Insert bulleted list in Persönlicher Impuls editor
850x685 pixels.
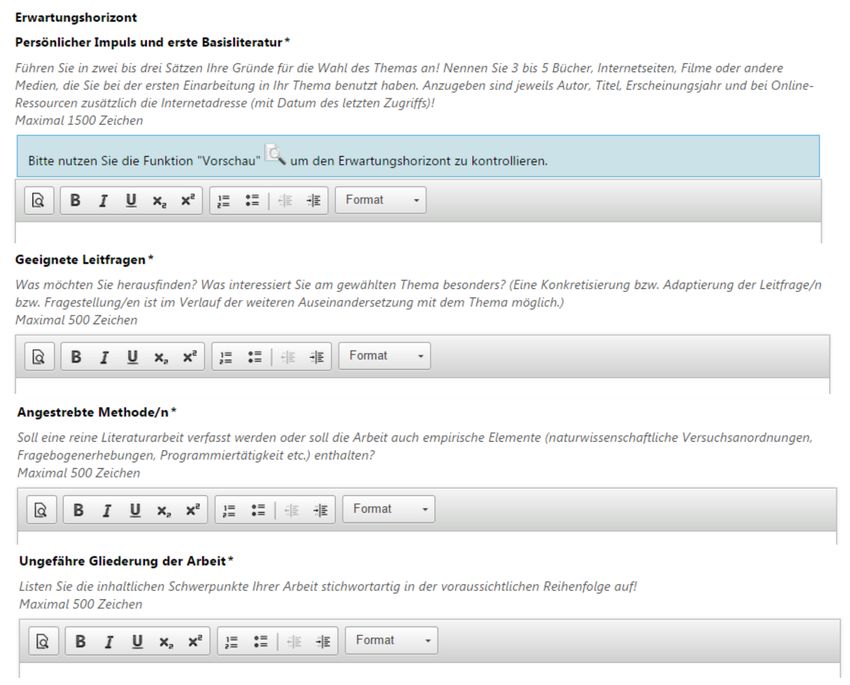pos(252,201)
